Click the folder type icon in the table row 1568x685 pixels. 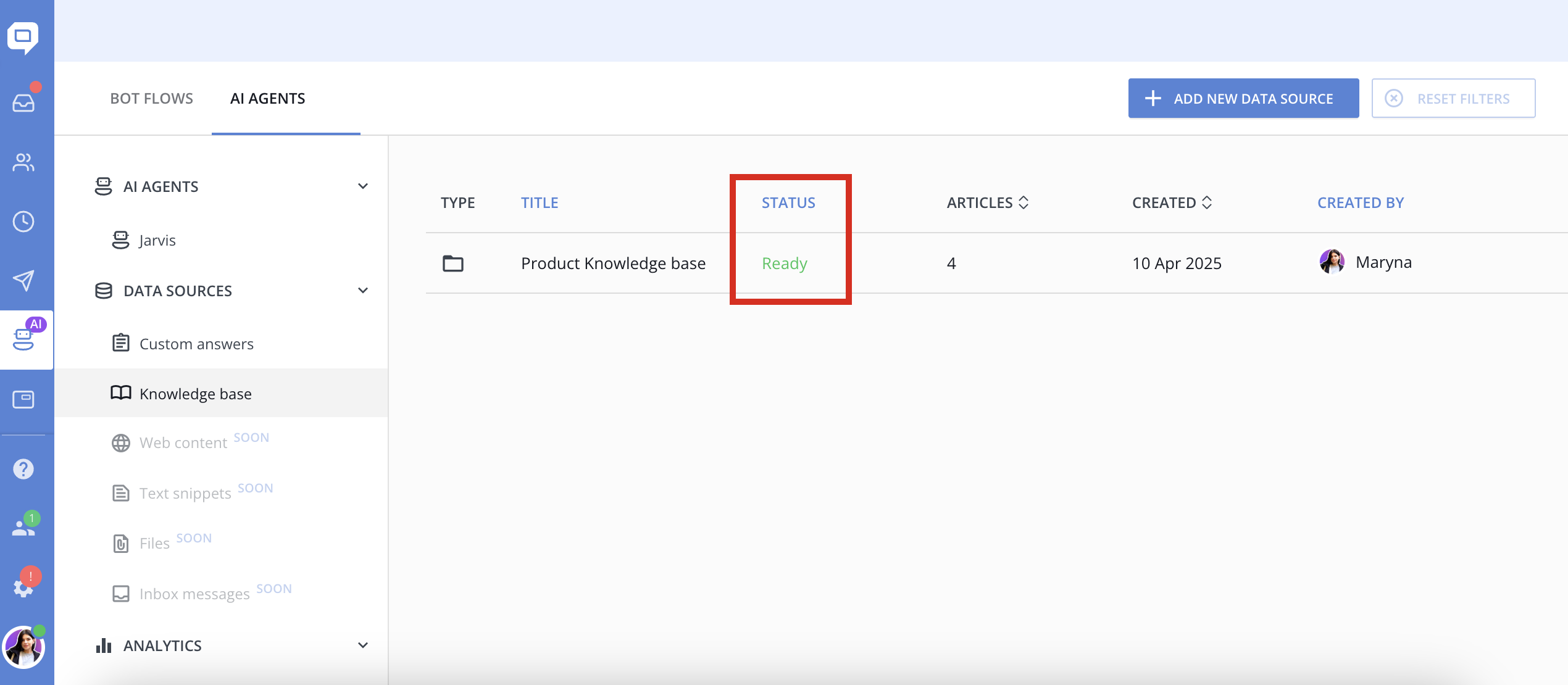click(x=453, y=264)
